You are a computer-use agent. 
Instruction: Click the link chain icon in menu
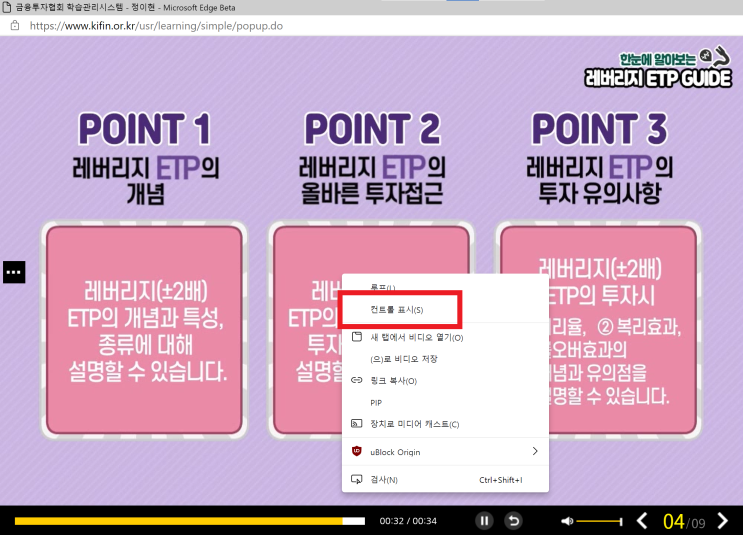(356, 380)
